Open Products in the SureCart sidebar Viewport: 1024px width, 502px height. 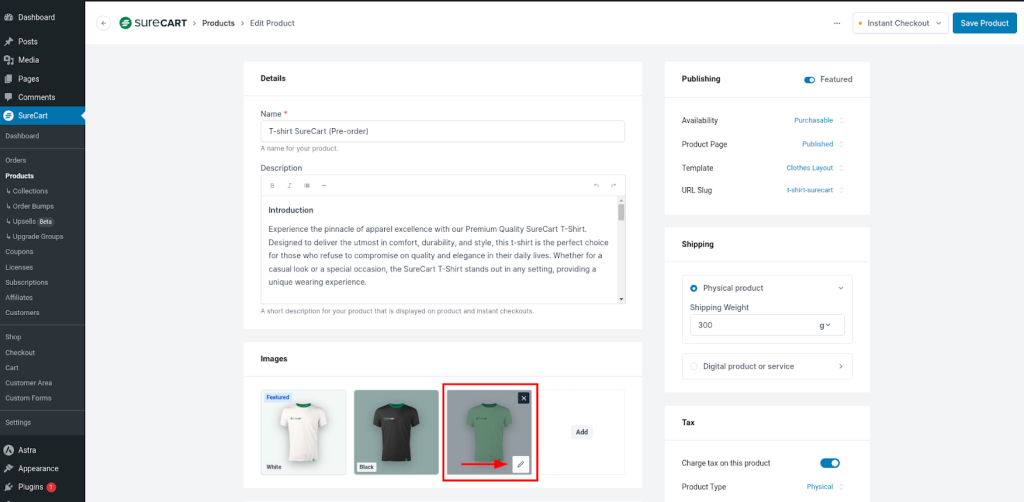point(19,176)
